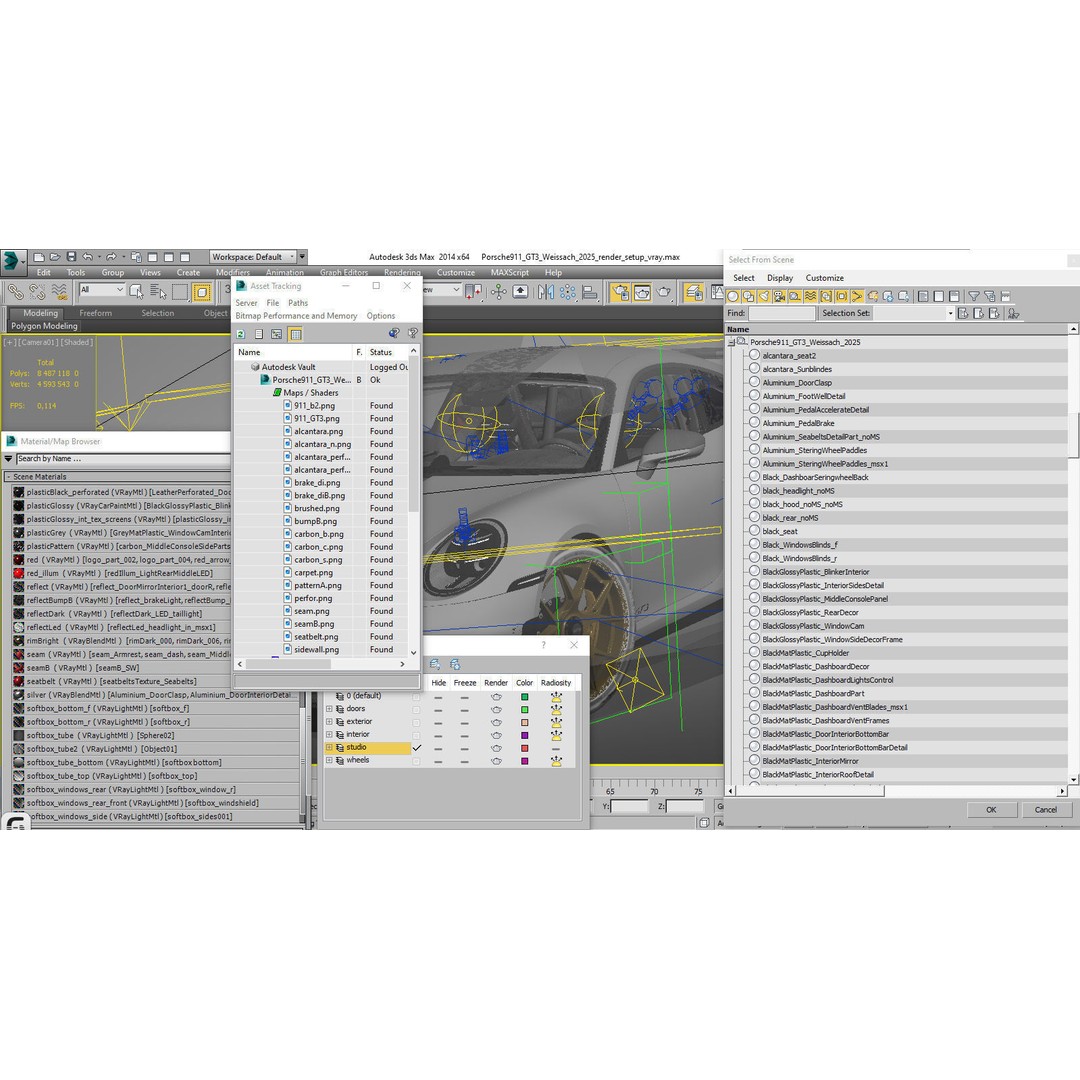Open the Group menu

click(113, 273)
